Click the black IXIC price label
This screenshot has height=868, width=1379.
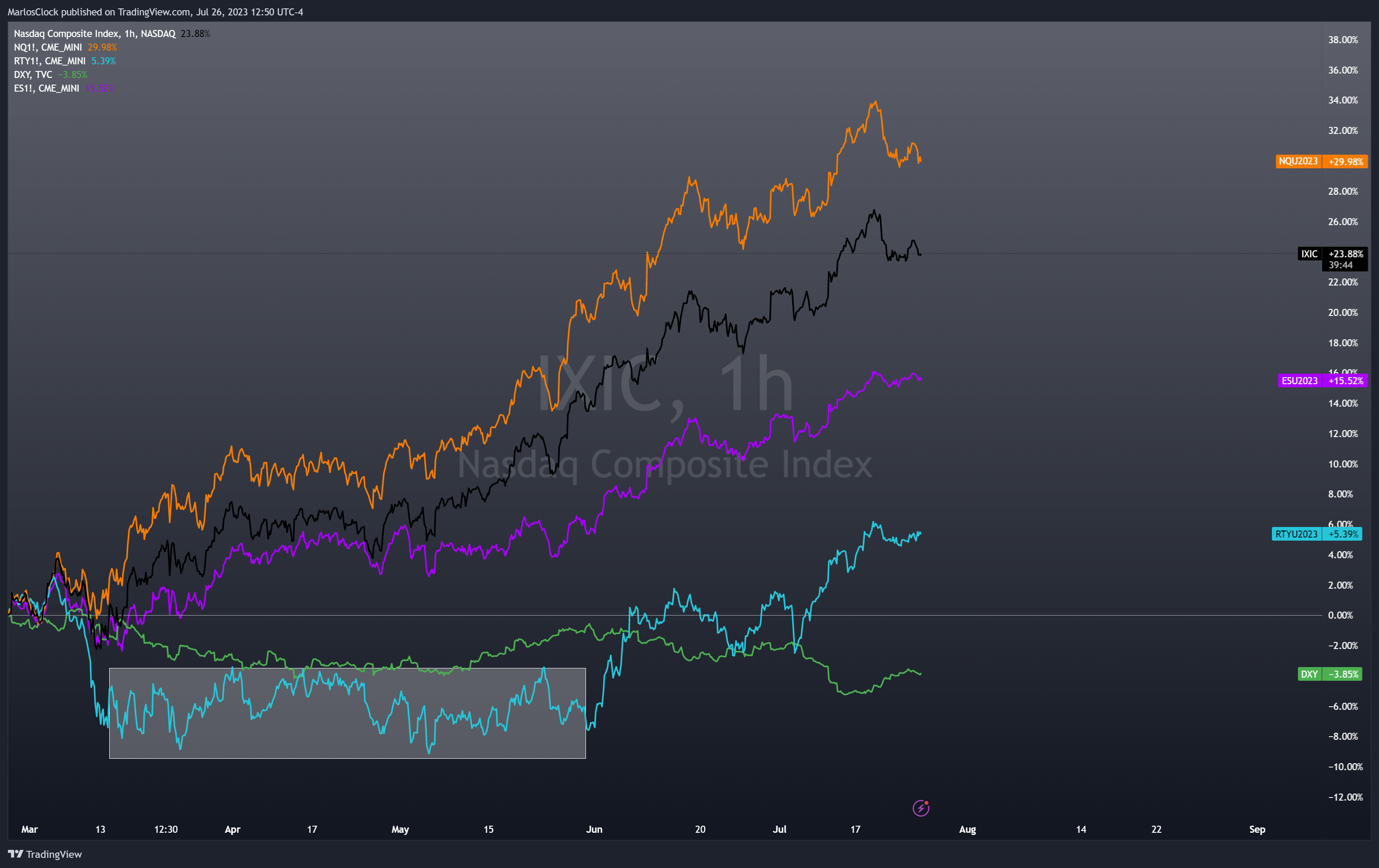pos(1309,254)
